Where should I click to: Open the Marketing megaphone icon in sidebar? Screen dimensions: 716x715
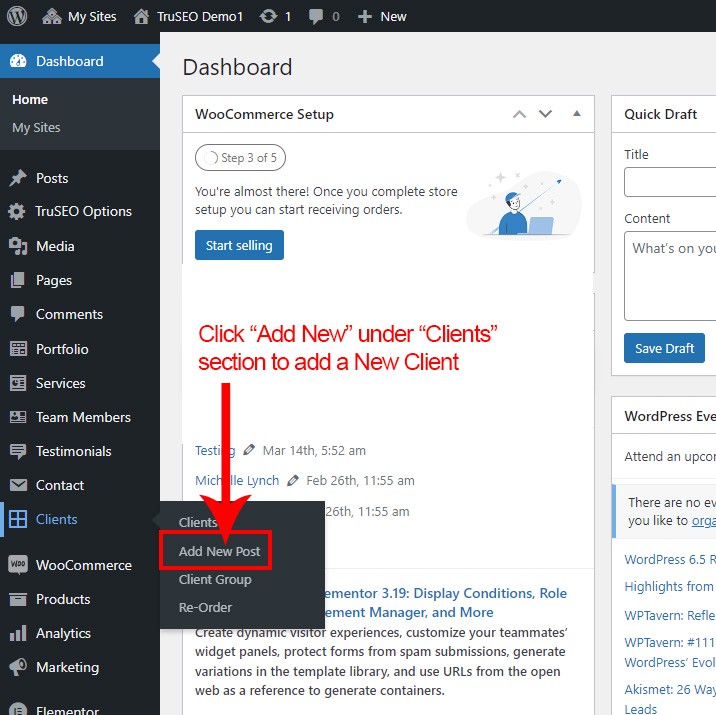coord(18,667)
